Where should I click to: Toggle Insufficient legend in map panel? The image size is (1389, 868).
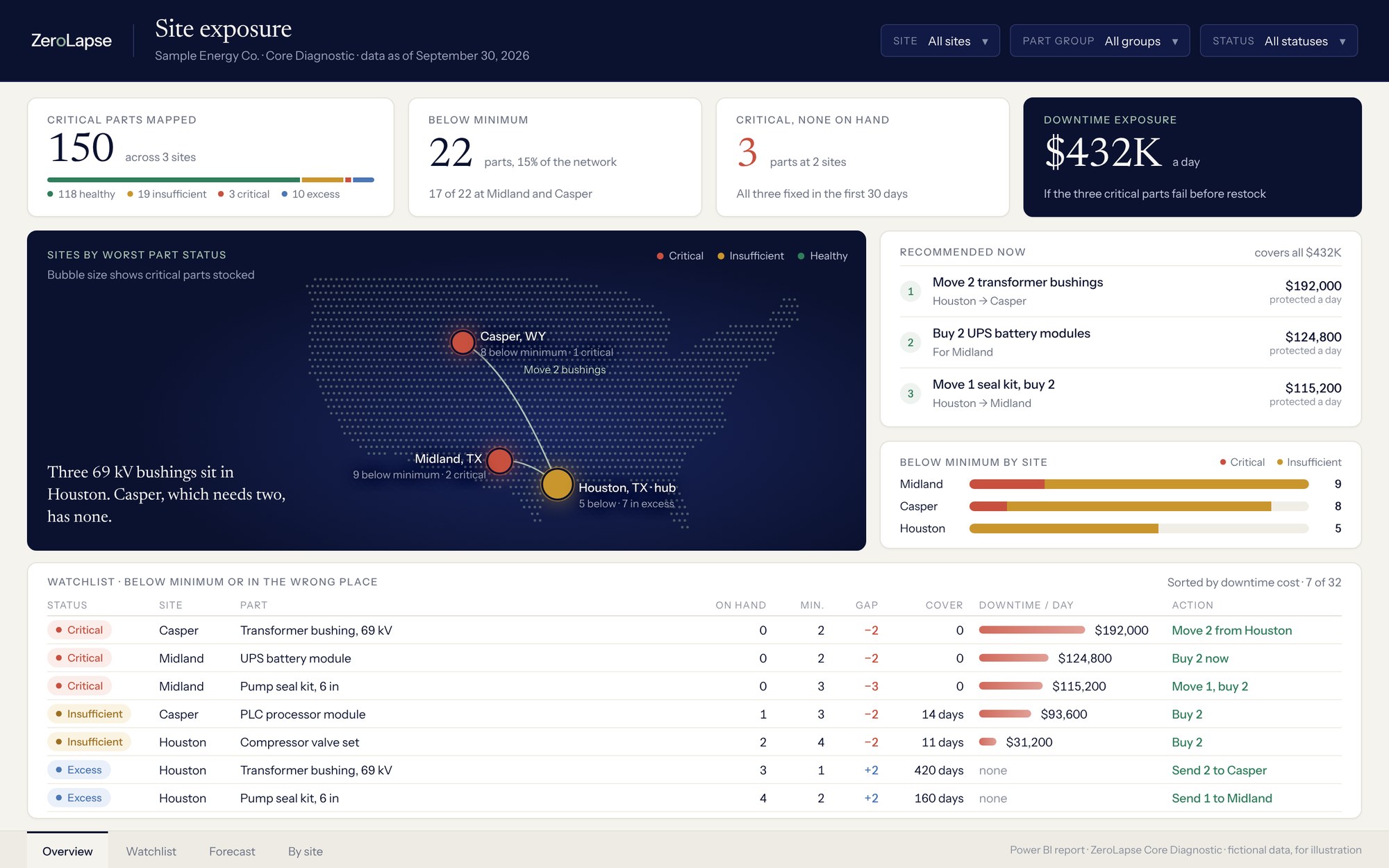coord(750,256)
